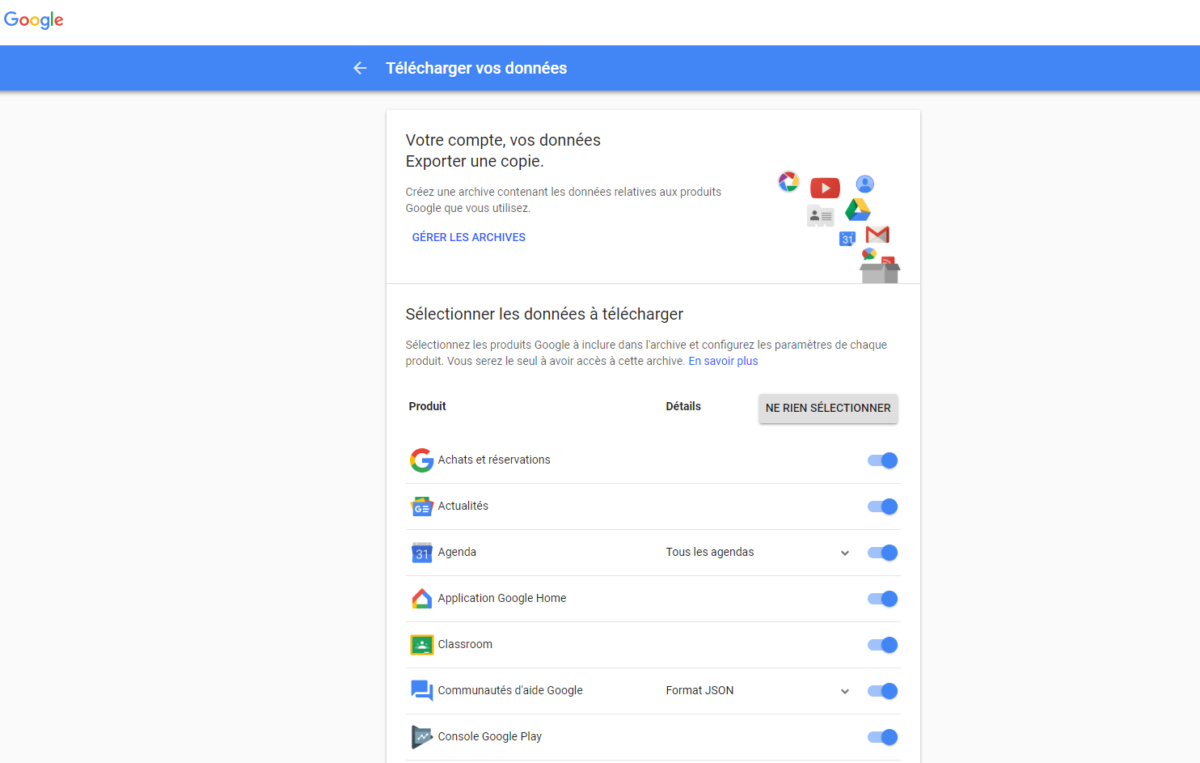Viewport: 1200px width, 763px height.
Task: Click the Format JSON text
Action: (700, 690)
